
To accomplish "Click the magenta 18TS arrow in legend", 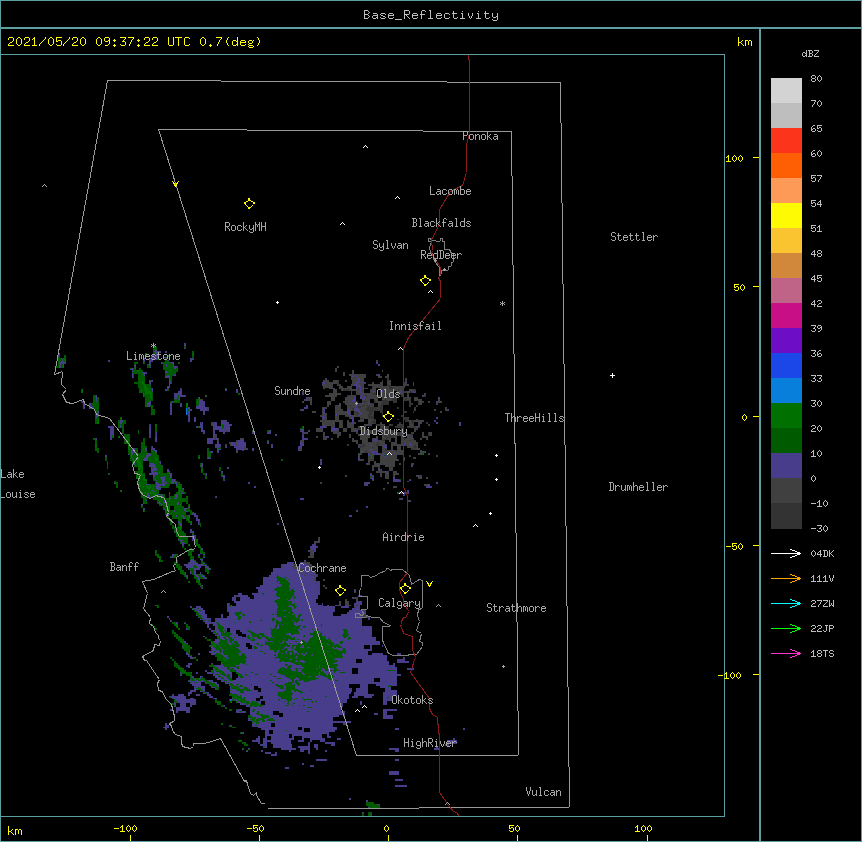I will pos(786,653).
